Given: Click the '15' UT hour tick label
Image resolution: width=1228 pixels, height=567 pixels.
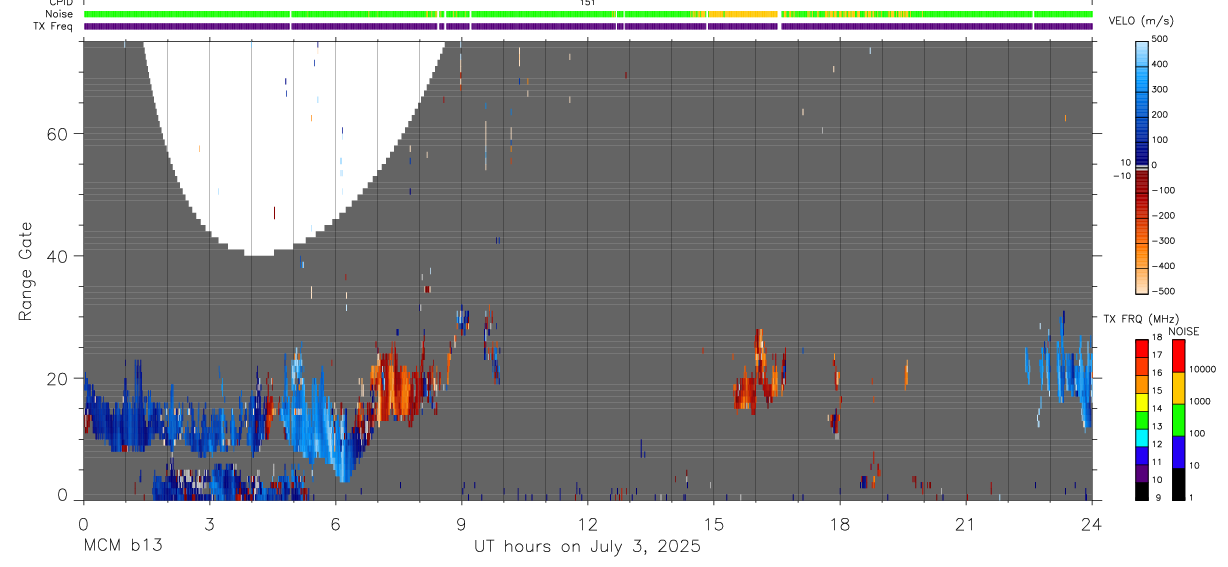Looking at the screenshot, I should 713,524.
